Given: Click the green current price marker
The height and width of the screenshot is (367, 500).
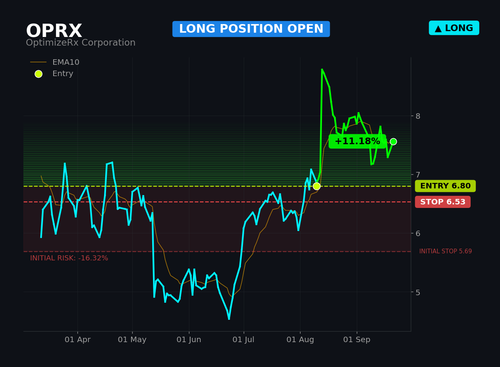Looking at the screenshot, I should tap(393, 142).
